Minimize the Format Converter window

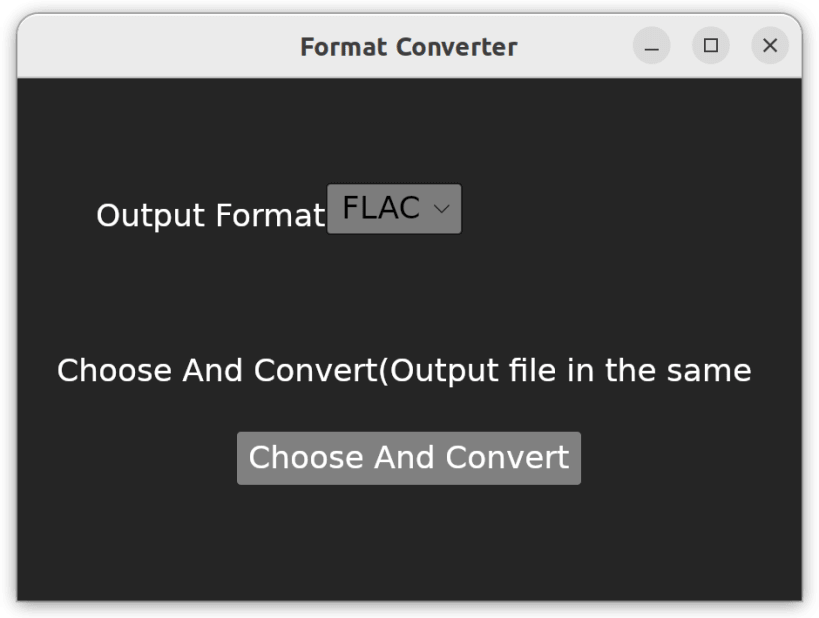click(x=651, y=46)
